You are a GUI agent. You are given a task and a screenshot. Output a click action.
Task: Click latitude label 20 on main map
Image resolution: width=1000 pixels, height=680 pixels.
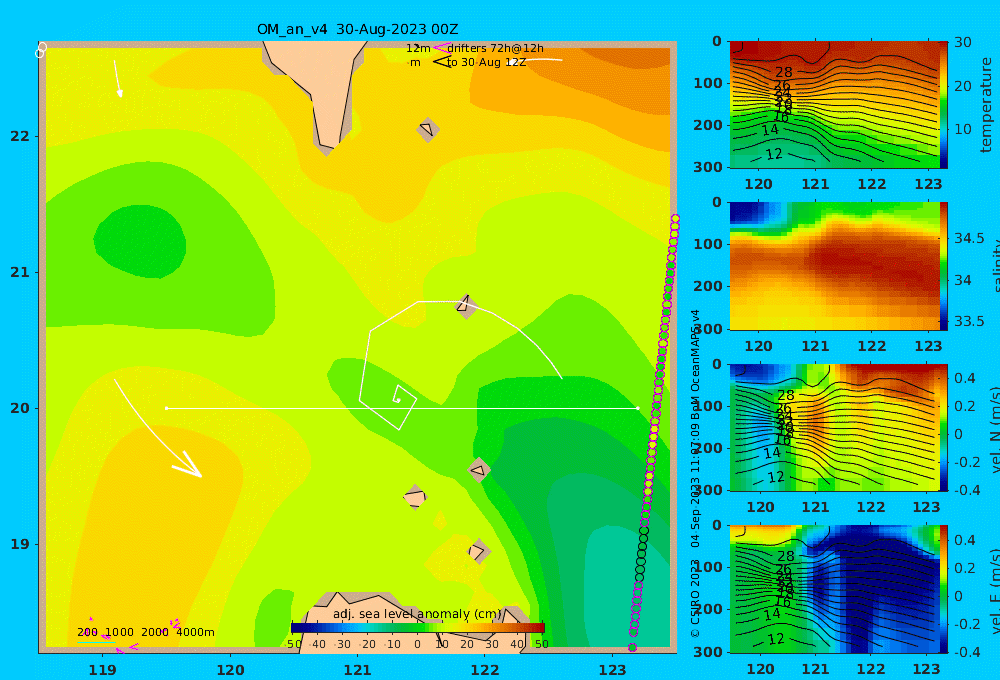[20, 408]
